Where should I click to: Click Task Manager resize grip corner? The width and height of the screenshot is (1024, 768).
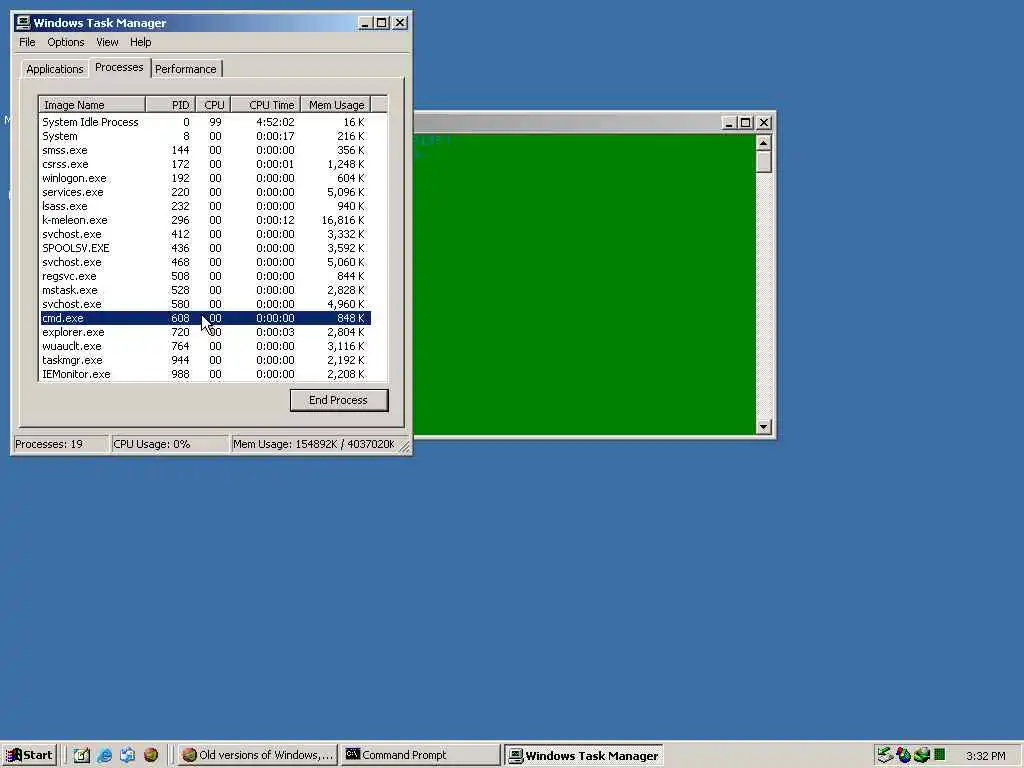tap(405, 447)
